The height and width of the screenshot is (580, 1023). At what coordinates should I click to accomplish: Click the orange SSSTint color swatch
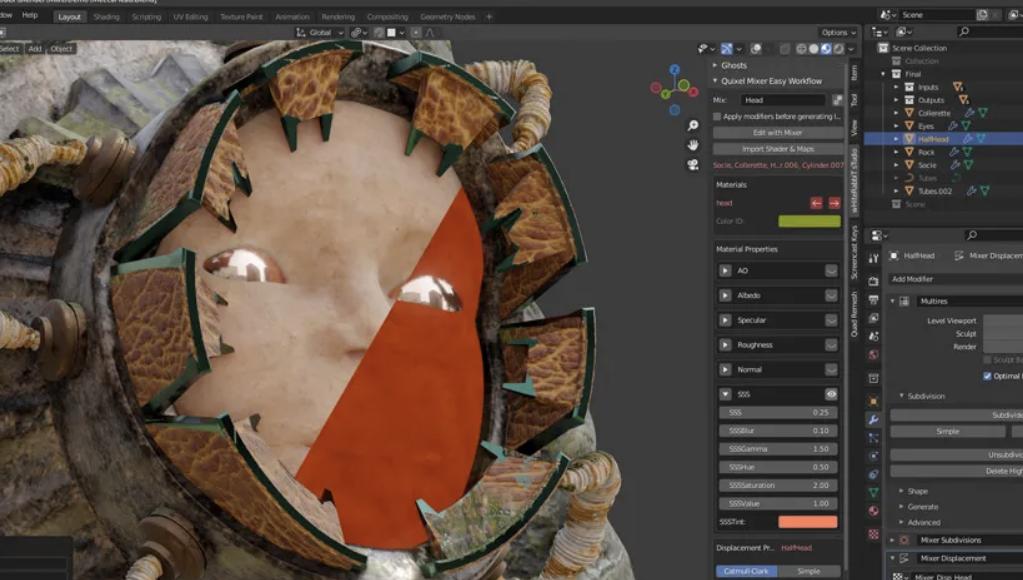tap(808, 522)
